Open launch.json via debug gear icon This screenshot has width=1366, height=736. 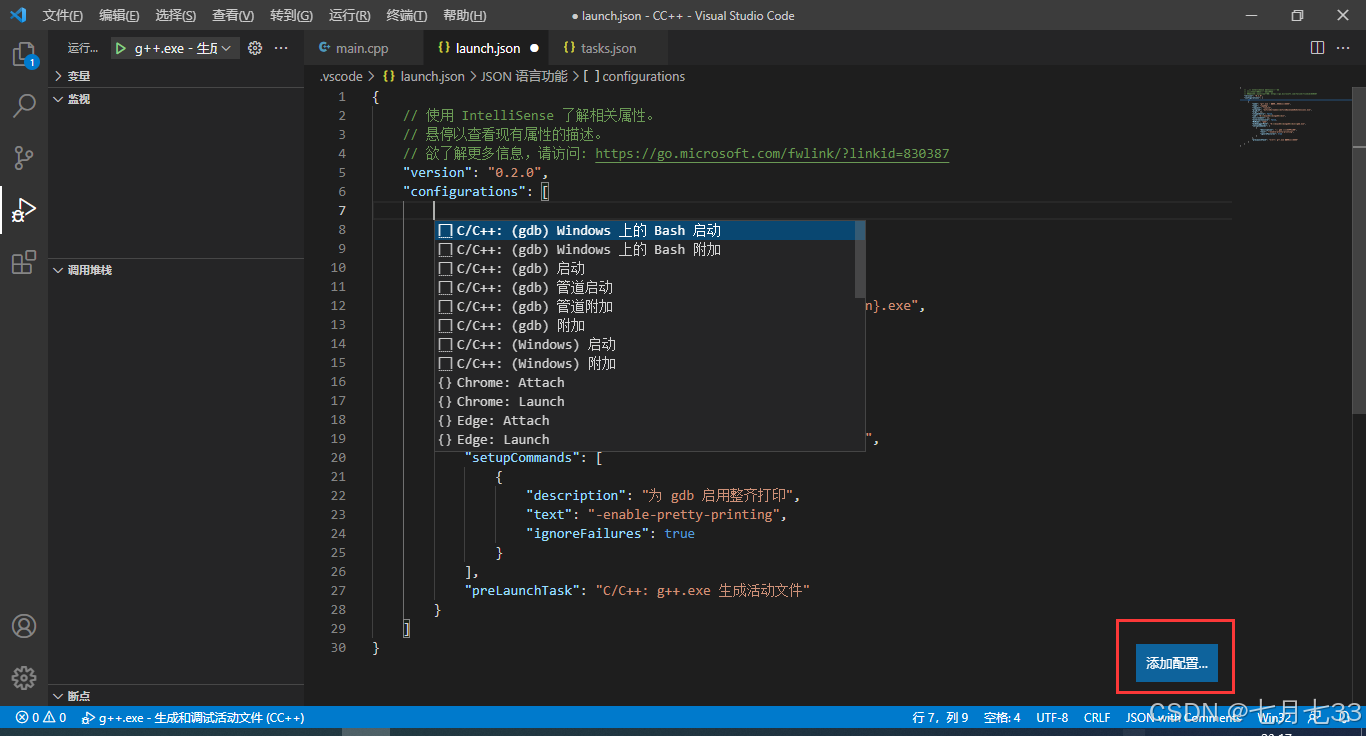point(255,48)
